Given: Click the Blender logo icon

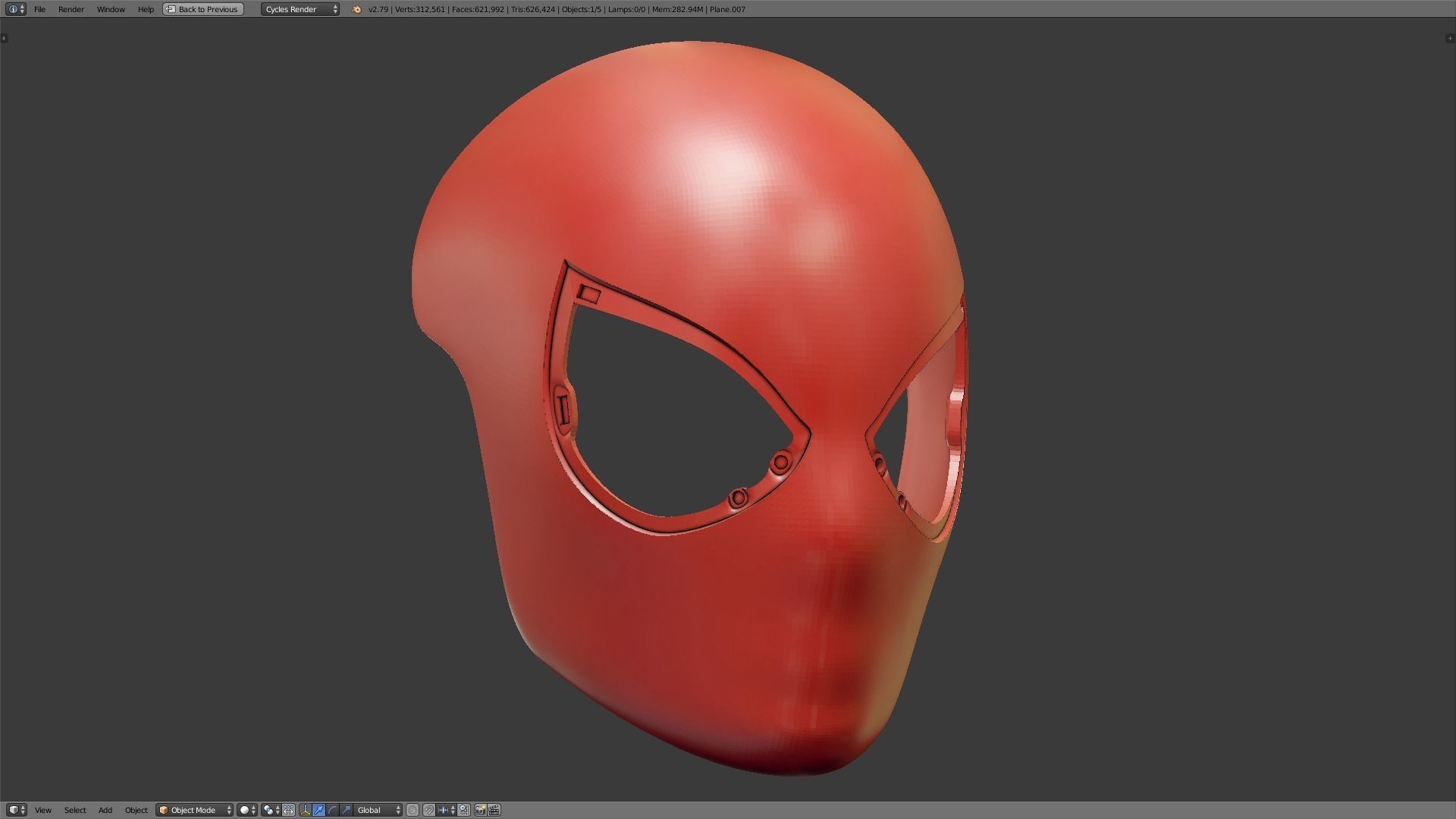Looking at the screenshot, I should pyautogui.click(x=356, y=9).
